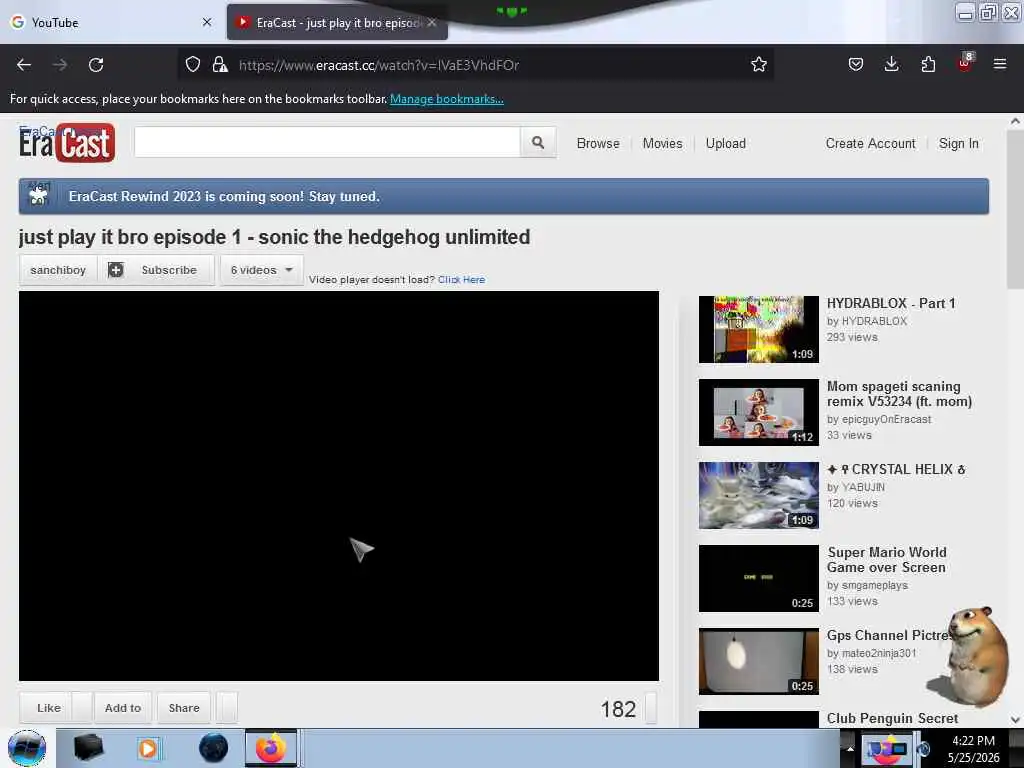The height and width of the screenshot is (768, 1024).
Task: Open the Club Penguin Secret title
Action: point(892,718)
